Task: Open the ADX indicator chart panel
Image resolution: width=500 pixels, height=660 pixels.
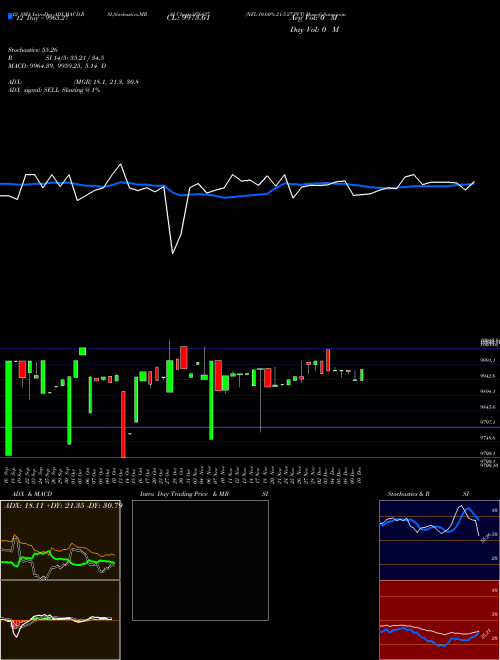Action: 60,540
